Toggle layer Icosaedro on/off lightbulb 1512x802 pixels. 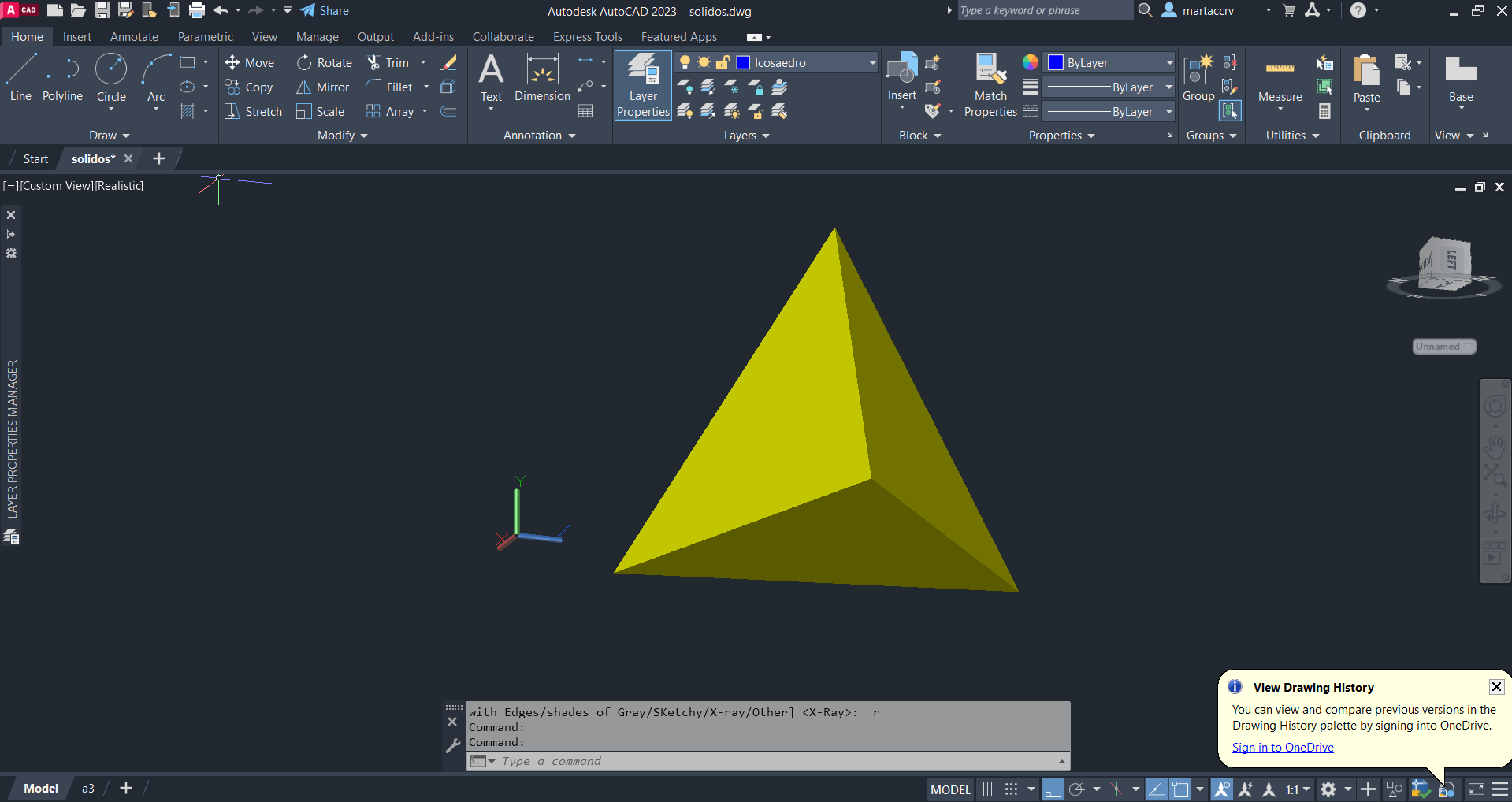685,63
